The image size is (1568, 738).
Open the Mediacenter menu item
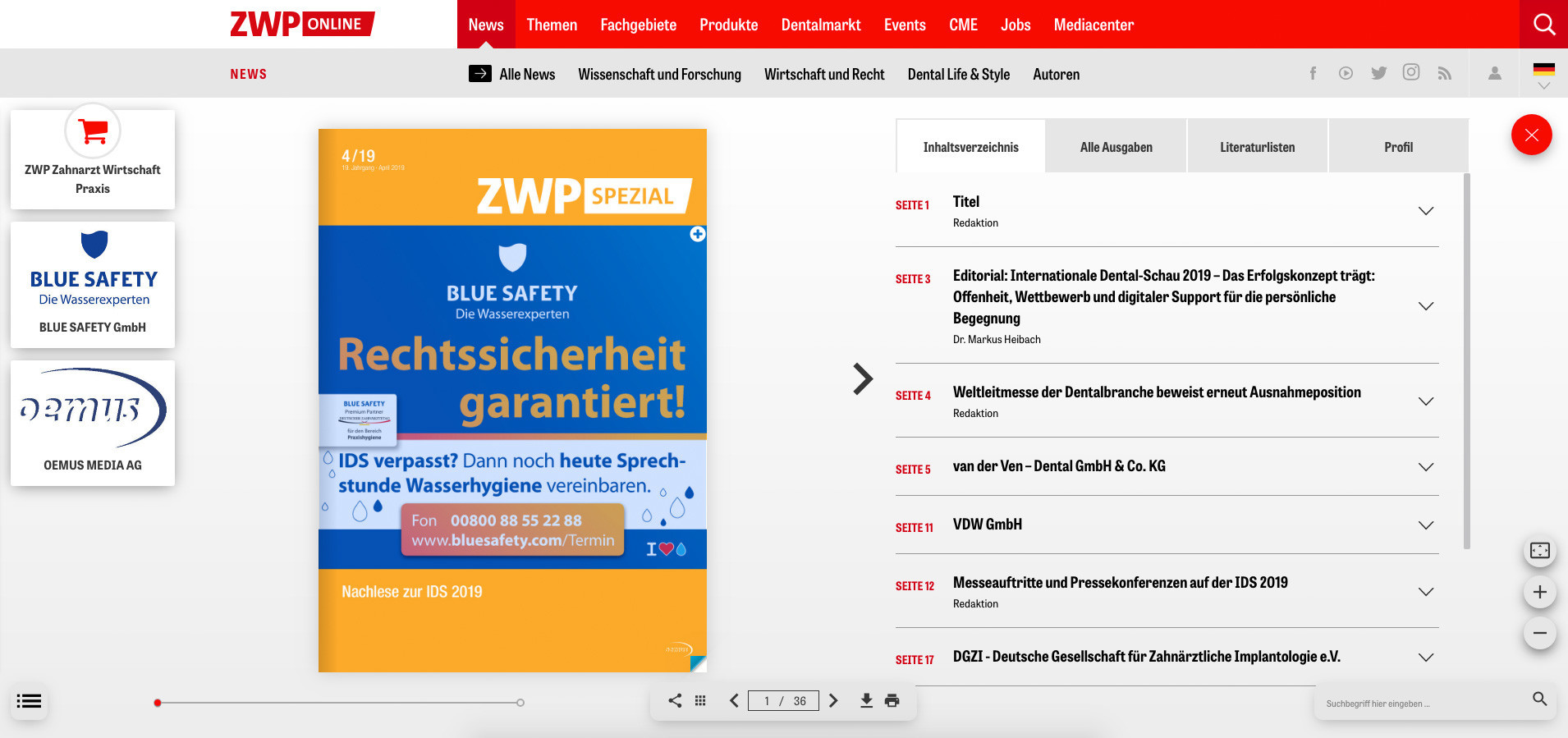click(x=1093, y=24)
